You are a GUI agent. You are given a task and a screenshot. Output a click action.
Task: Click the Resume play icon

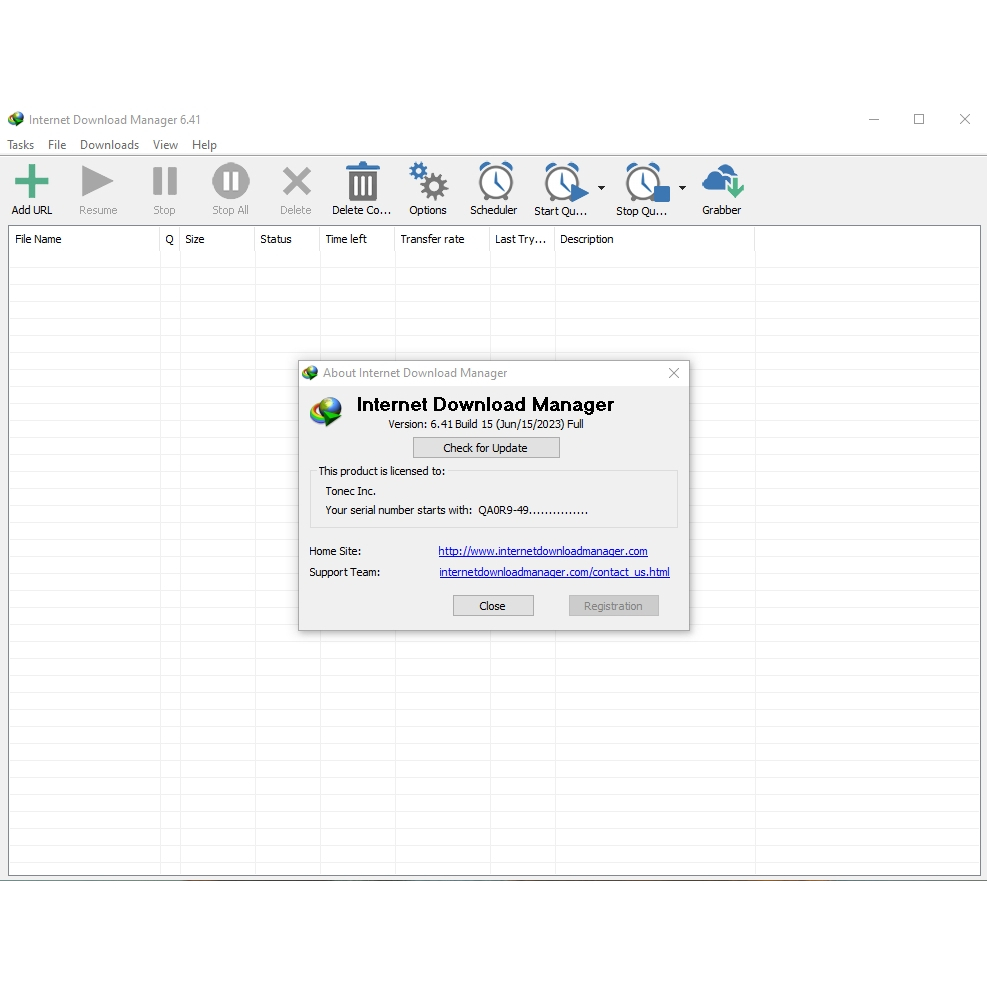pyautogui.click(x=98, y=182)
